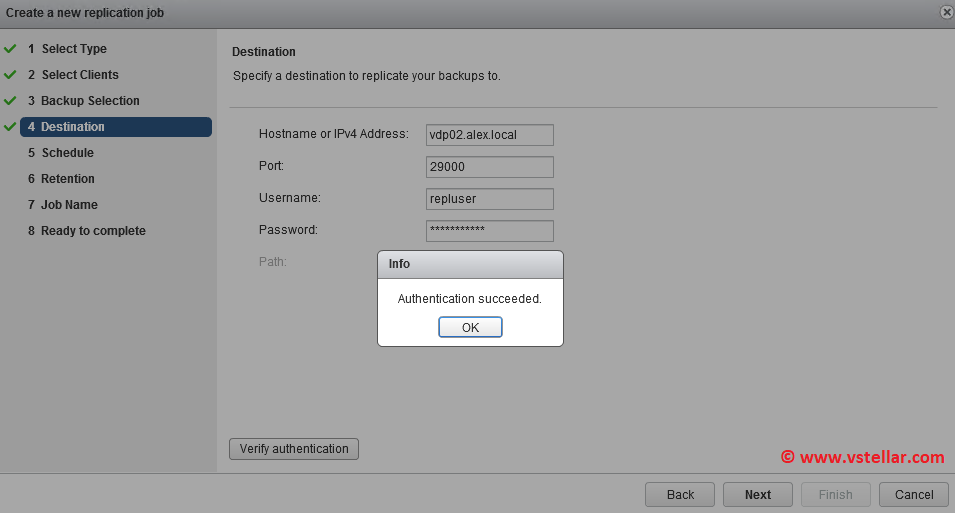955x513 pixels.
Task: Go to step 1 Select Type
Action: pyautogui.click(x=73, y=49)
